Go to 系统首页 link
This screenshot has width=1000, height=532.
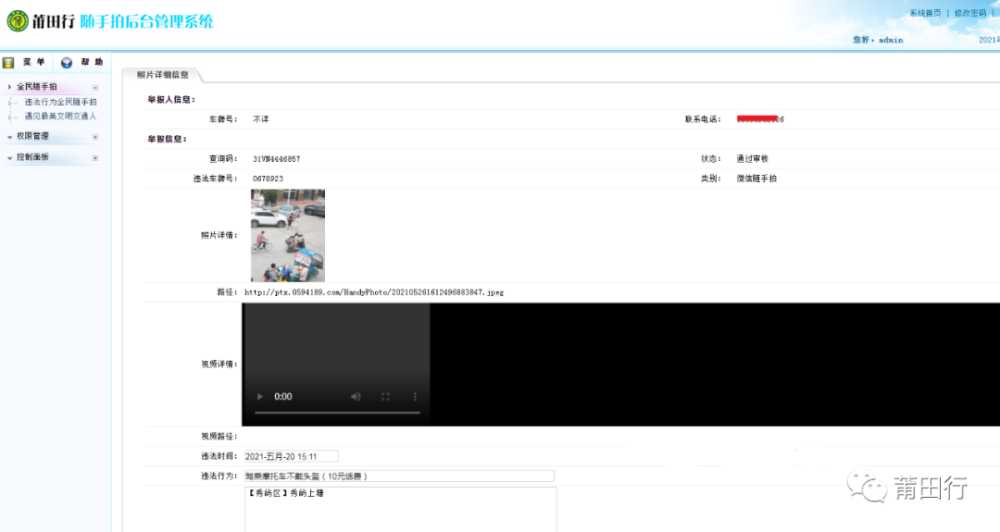tap(925, 13)
